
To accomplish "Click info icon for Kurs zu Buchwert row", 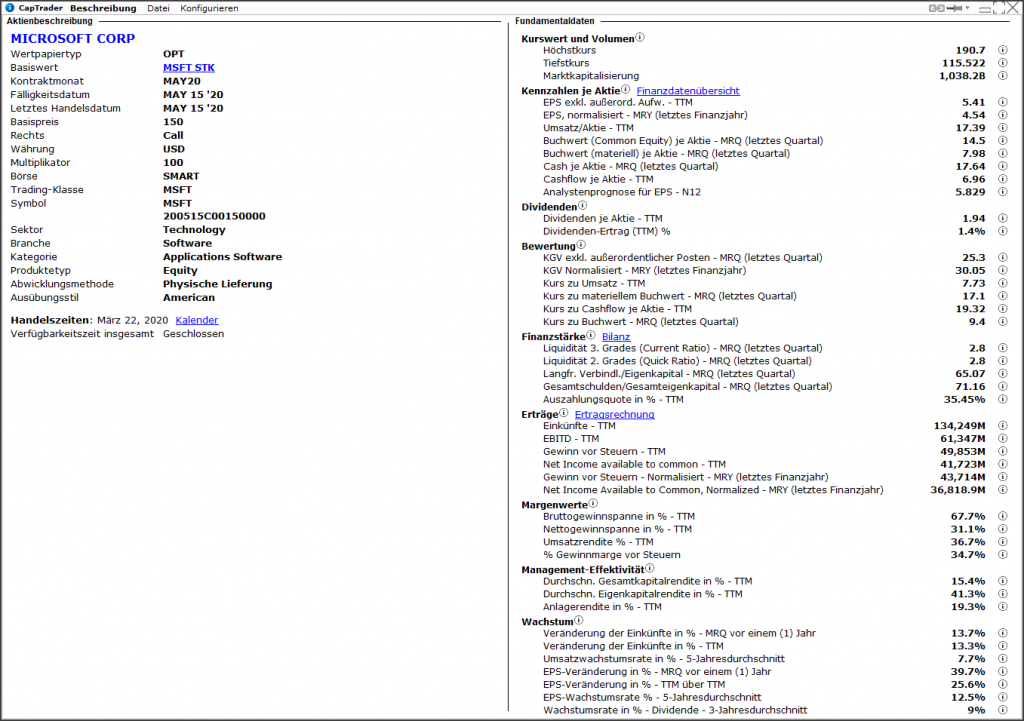I will [1002, 322].
